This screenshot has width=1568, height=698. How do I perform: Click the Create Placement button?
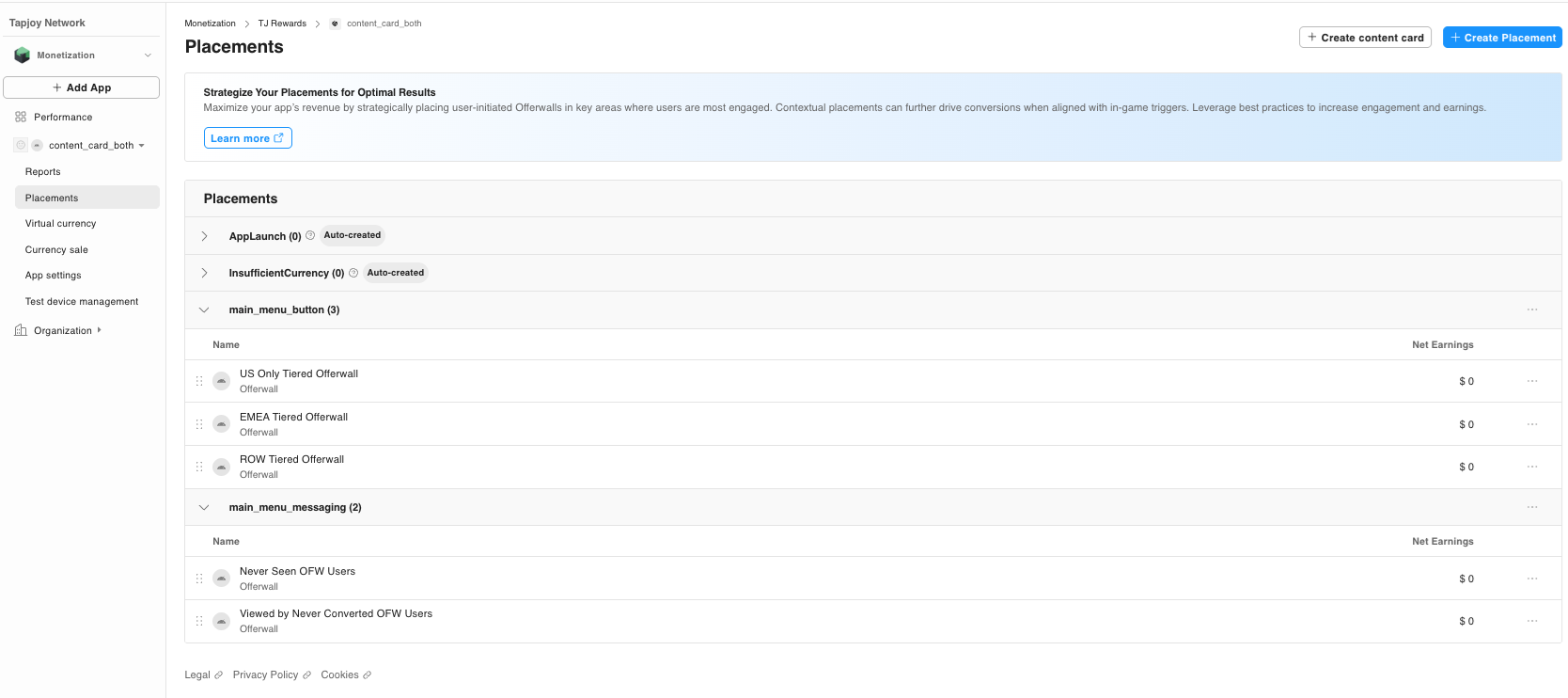coord(1501,38)
